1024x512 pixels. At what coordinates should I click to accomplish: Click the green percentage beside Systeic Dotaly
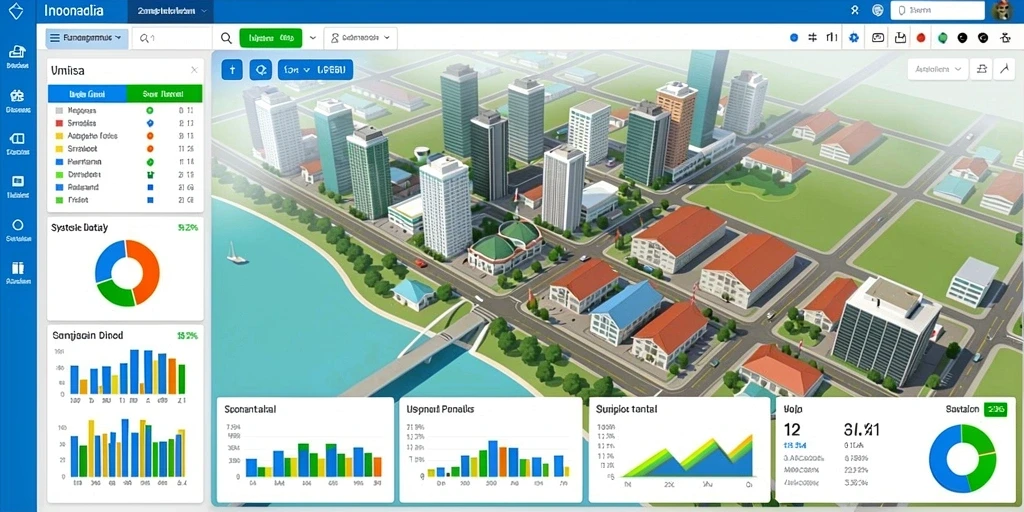tap(187, 228)
